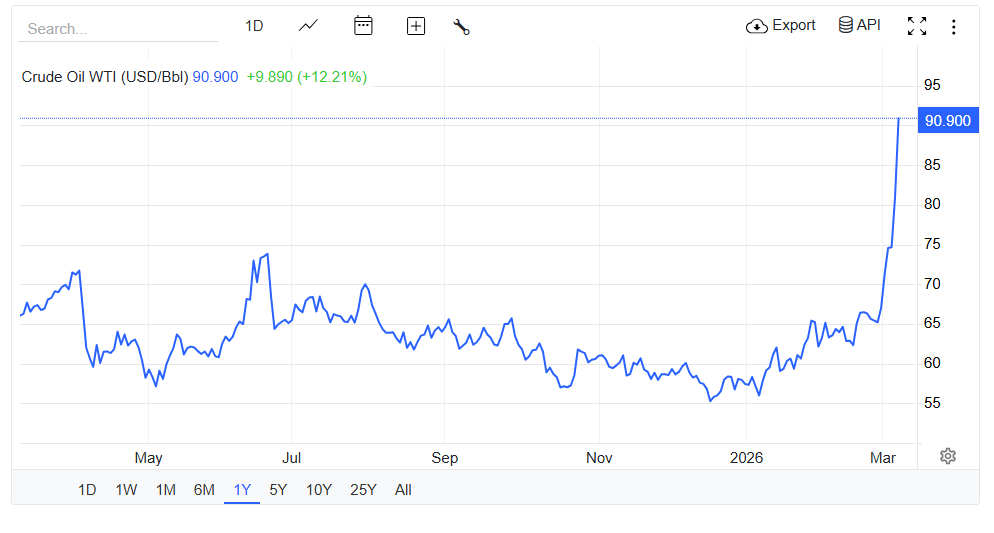Switch to the 6M time range
The height and width of the screenshot is (533, 994).
coord(204,490)
